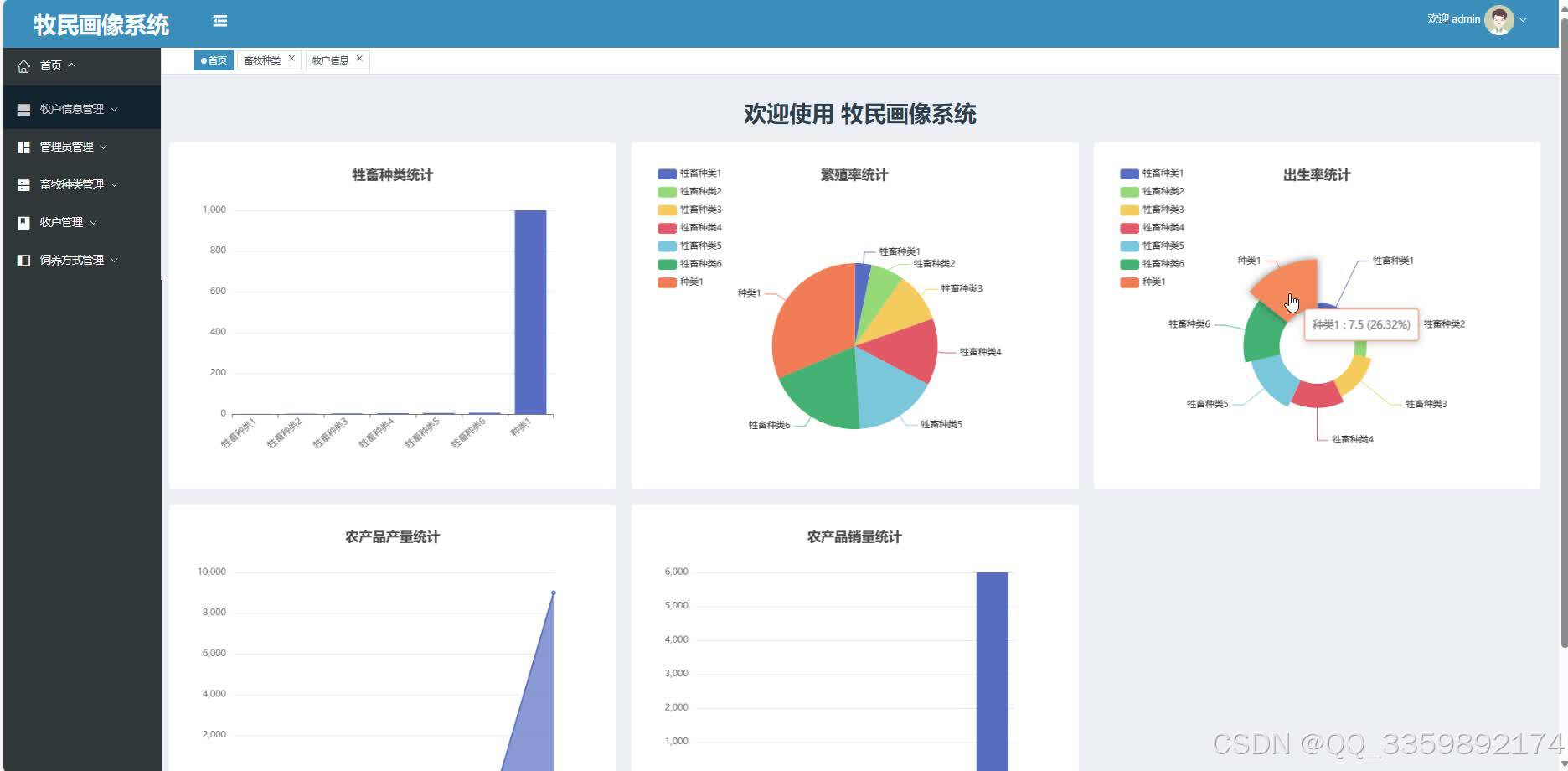Viewport: 1568px width, 771px height.
Task: Expand the 饲养方式管理 chevron
Action: pyautogui.click(x=114, y=261)
